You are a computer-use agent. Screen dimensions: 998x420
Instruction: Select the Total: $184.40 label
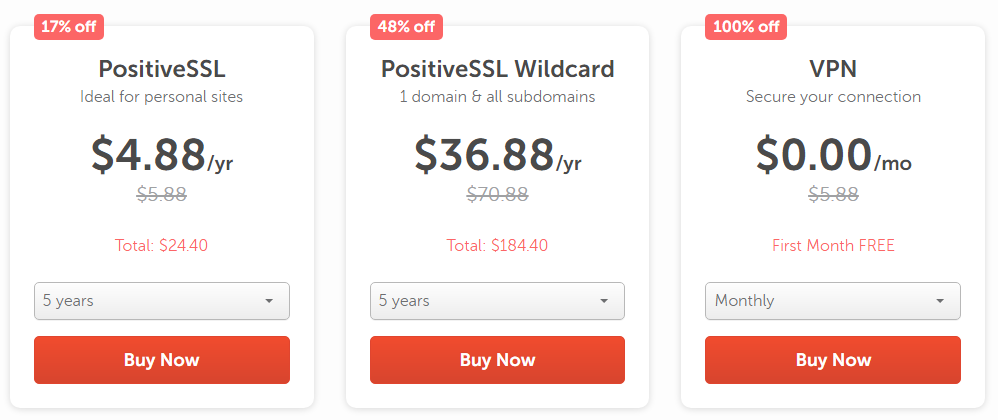pos(497,245)
